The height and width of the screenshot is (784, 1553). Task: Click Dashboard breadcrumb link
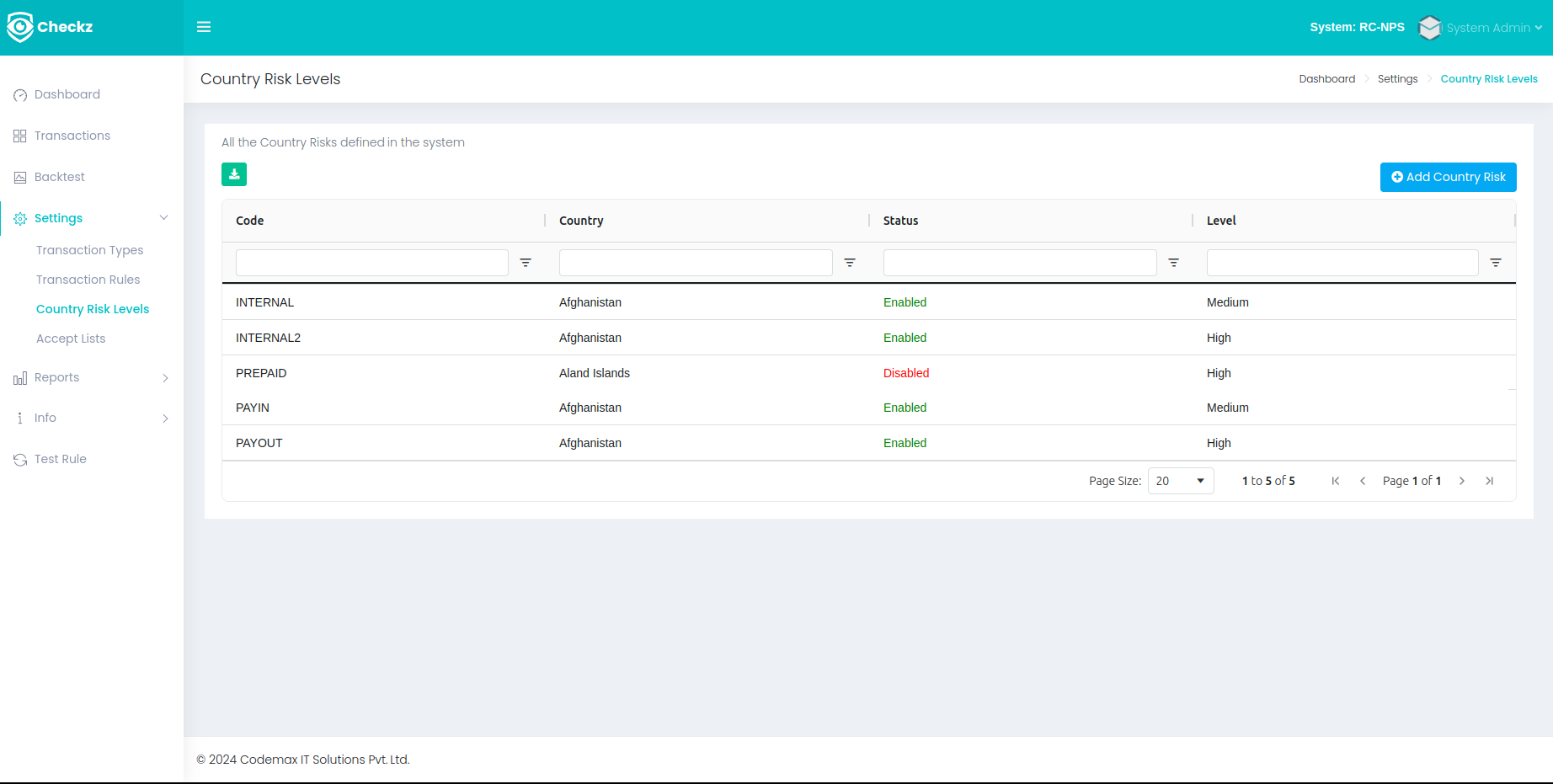(x=1327, y=79)
